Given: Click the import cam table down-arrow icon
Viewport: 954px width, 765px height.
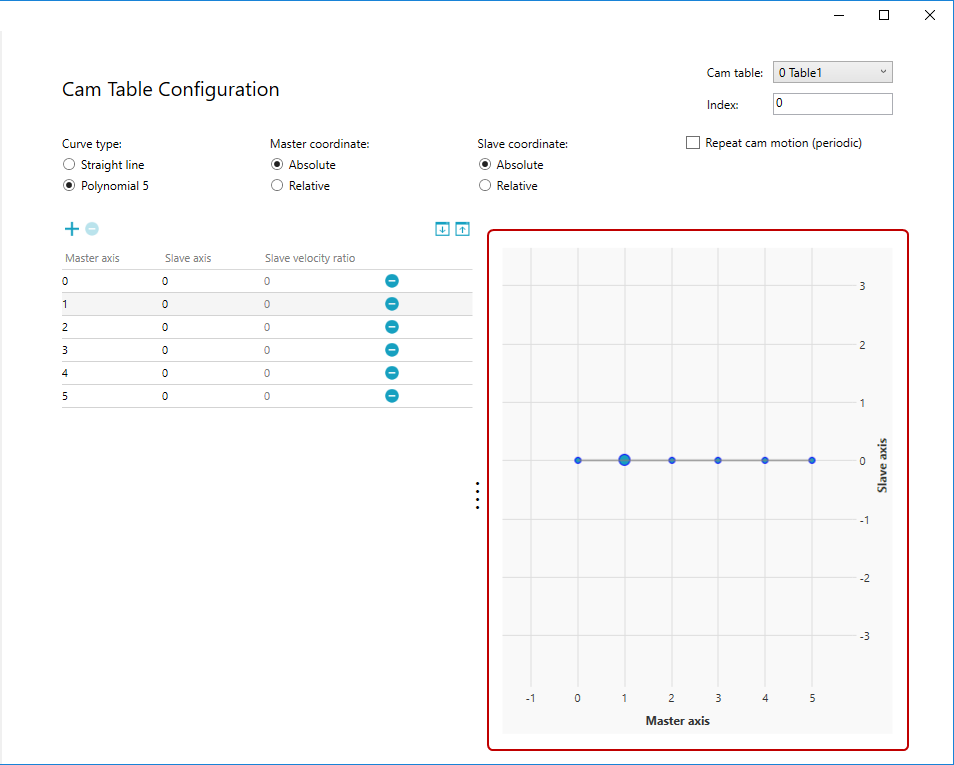Looking at the screenshot, I should [442, 229].
